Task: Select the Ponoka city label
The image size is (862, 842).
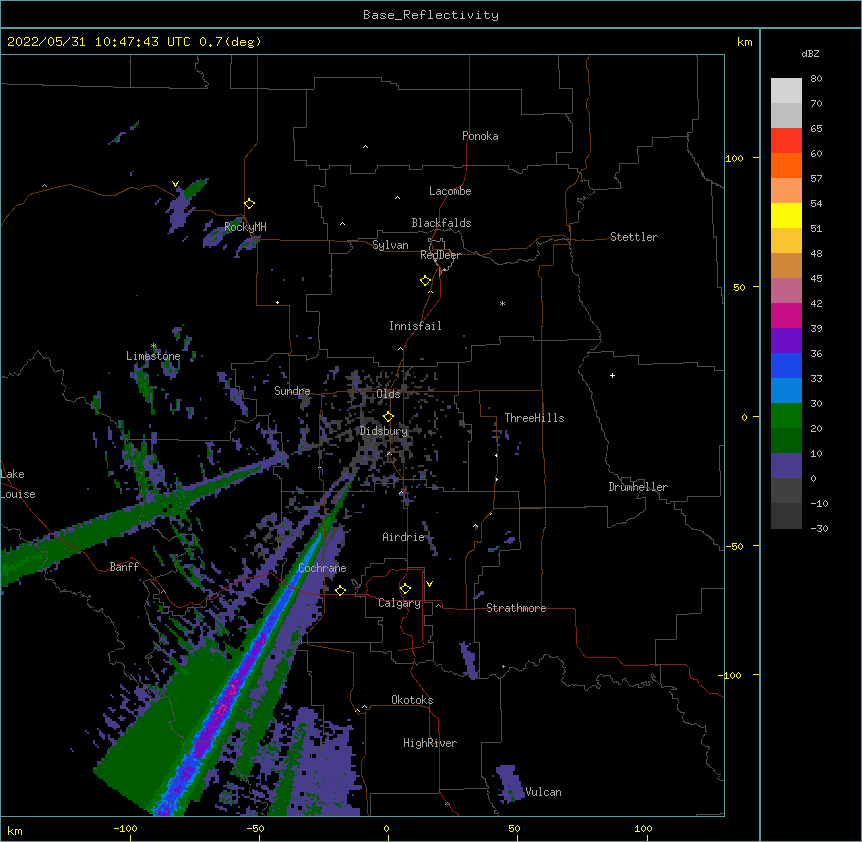Action: [x=480, y=136]
